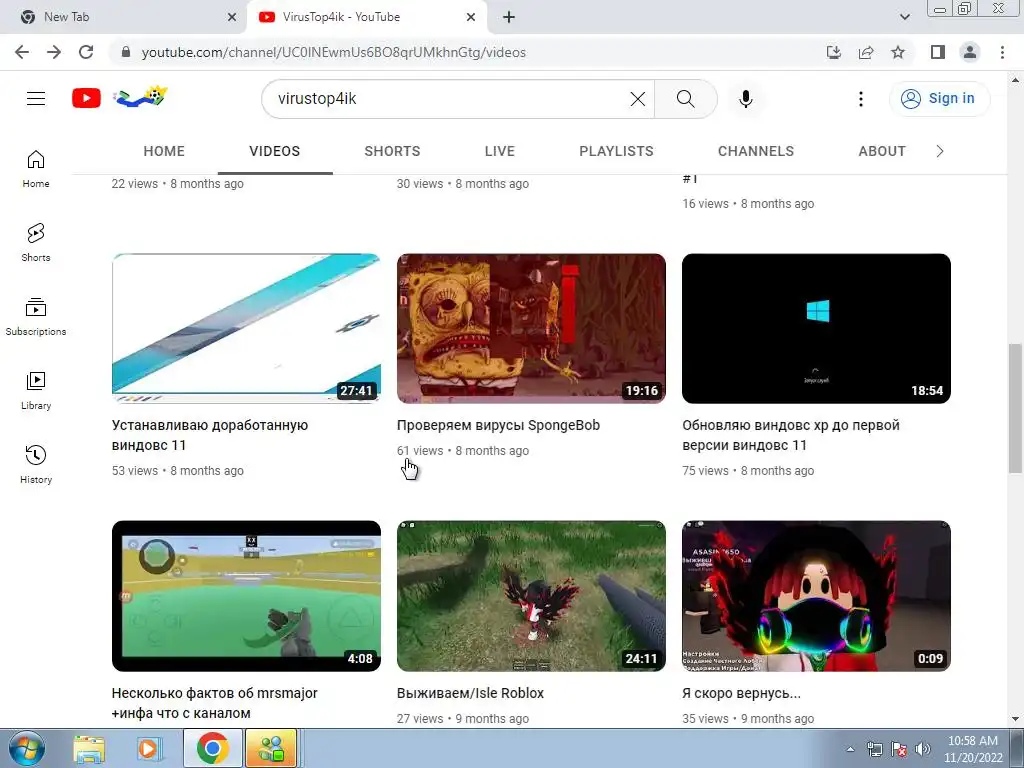Screen dimensions: 1024x768
Task: Switch to the New Tab browser tab
Action: (124, 17)
